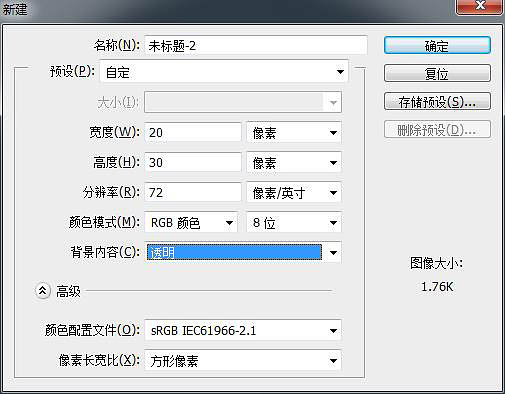The width and height of the screenshot is (505, 394).
Task: Open the 高度 unit dropdown
Action: pos(294,163)
